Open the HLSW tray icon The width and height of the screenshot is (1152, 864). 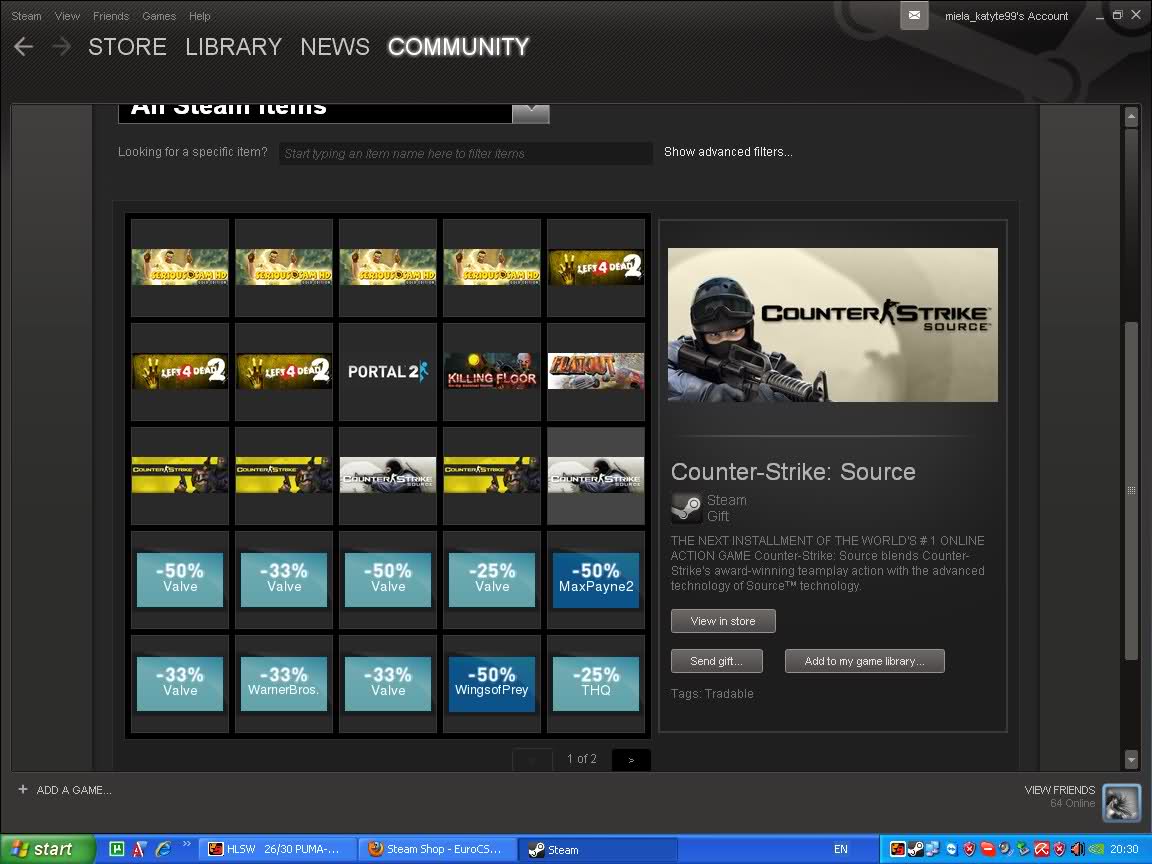[x=897, y=849]
